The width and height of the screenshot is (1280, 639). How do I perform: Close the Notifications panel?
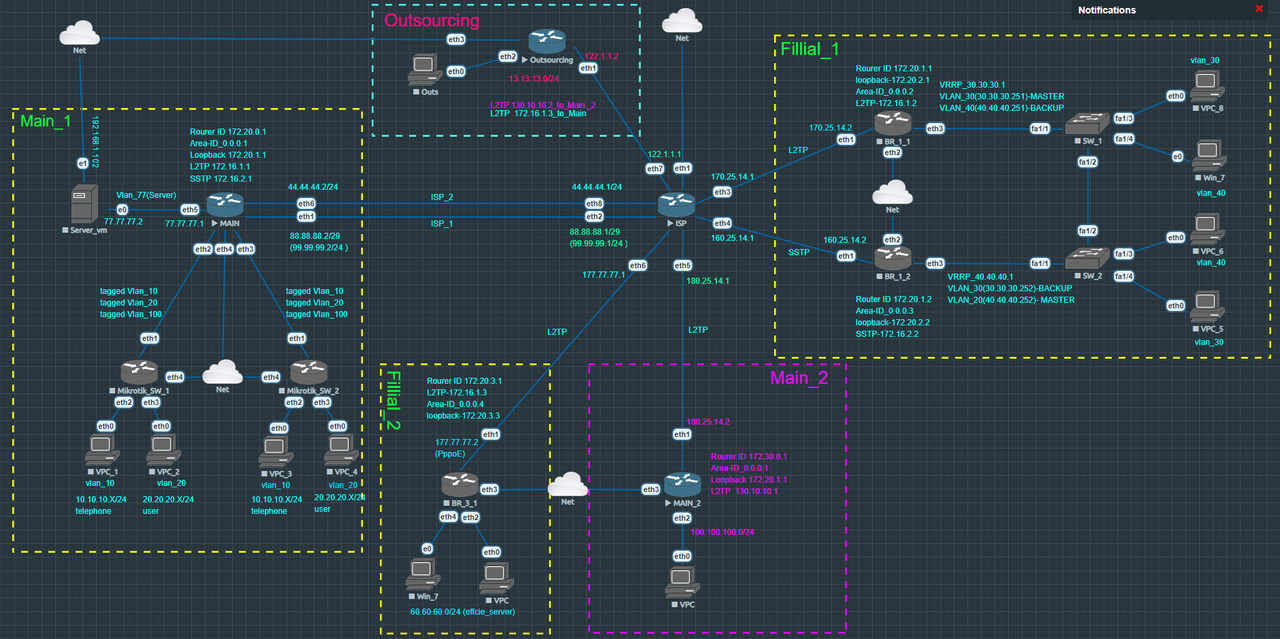pyautogui.click(x=1259, y=9)
